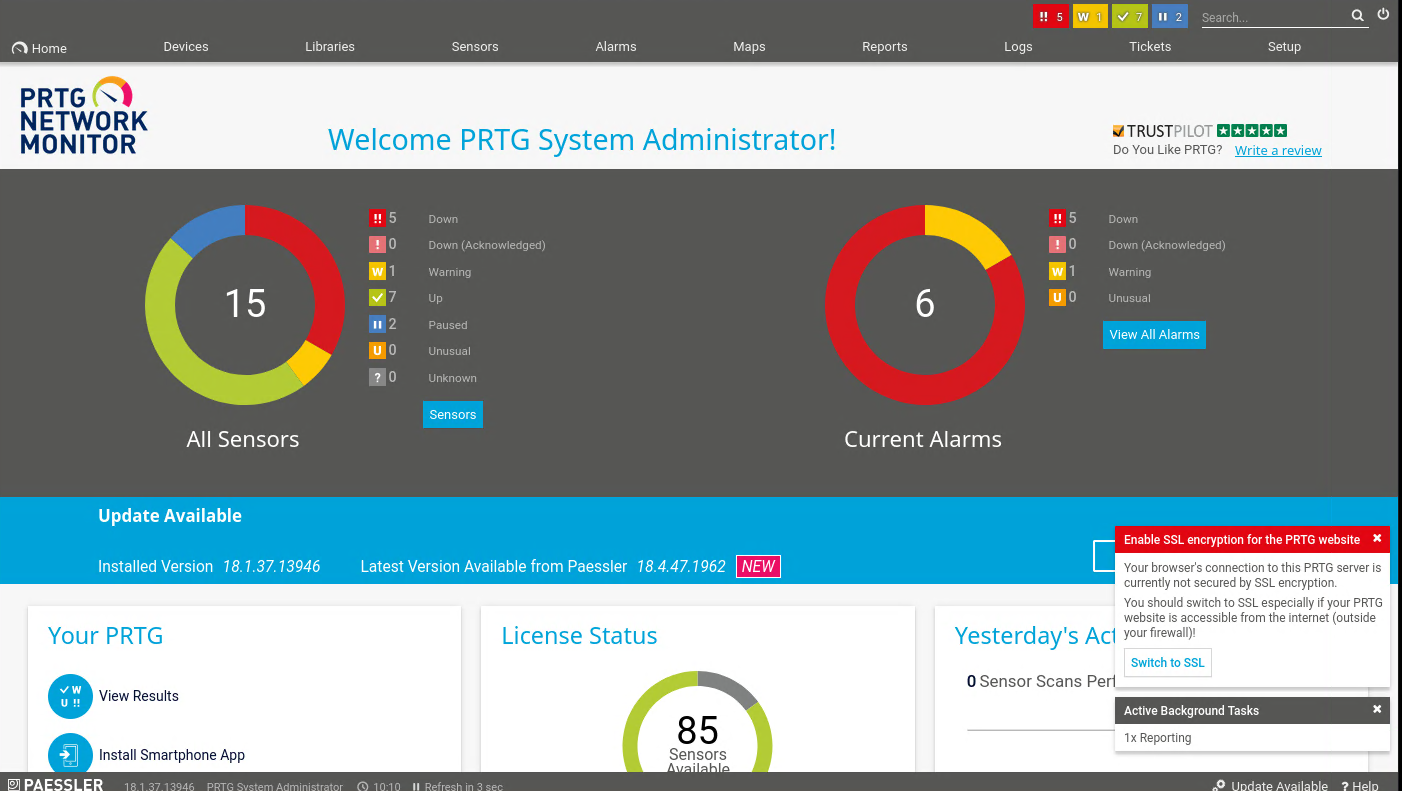Click Warning icon in Current Alarms legend
The image size is (1402, 791).
(1057, 271)
